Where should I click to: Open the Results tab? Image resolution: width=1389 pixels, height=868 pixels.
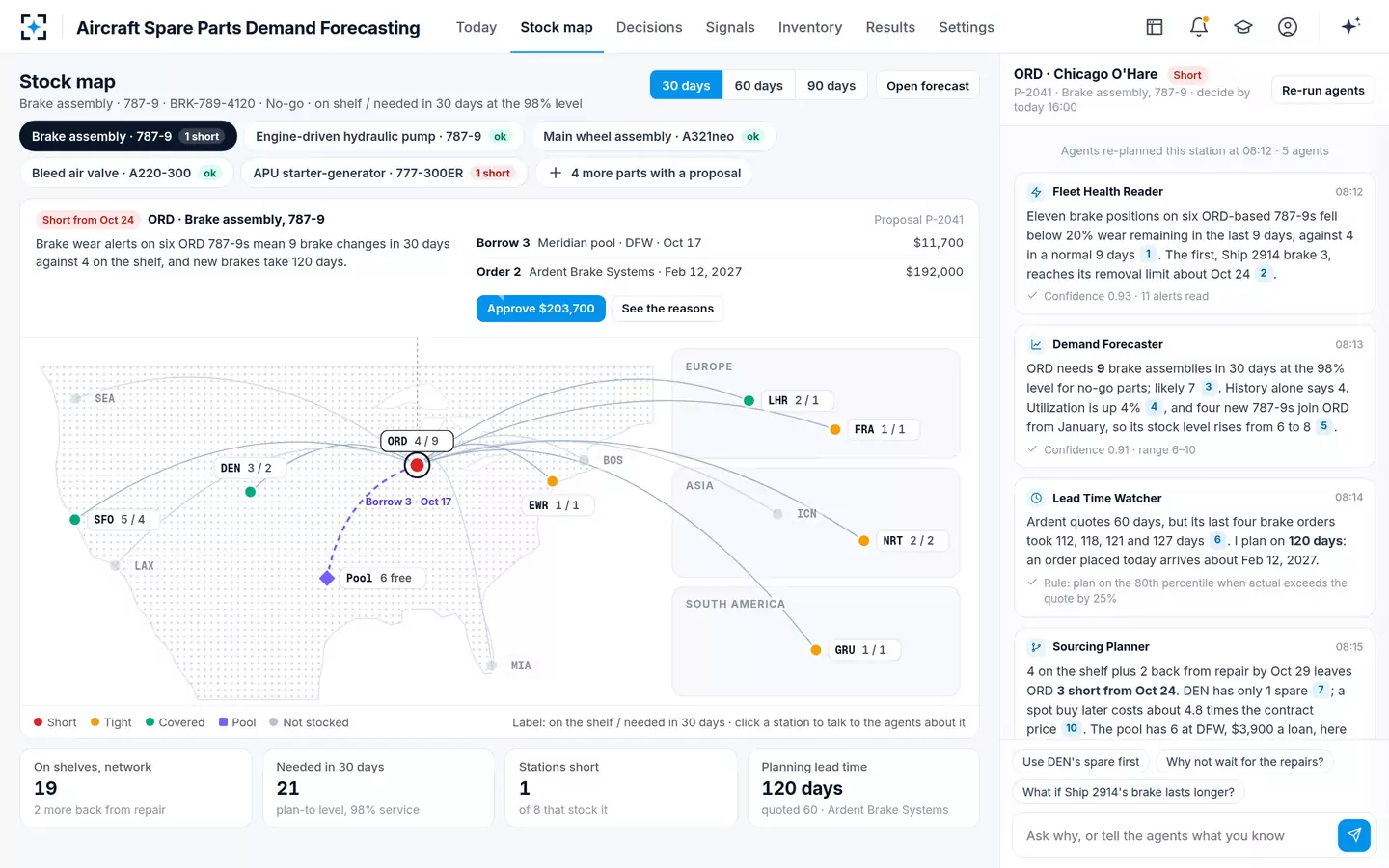point(890,27)
